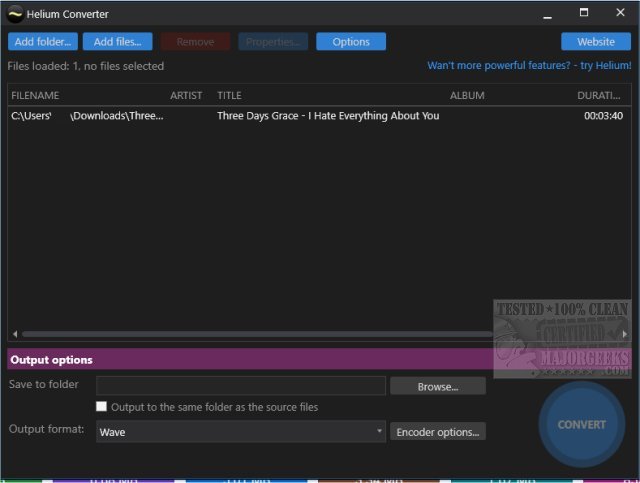
Task: Select the Three Days Grace file row
Action: click(x=319, y=116)
